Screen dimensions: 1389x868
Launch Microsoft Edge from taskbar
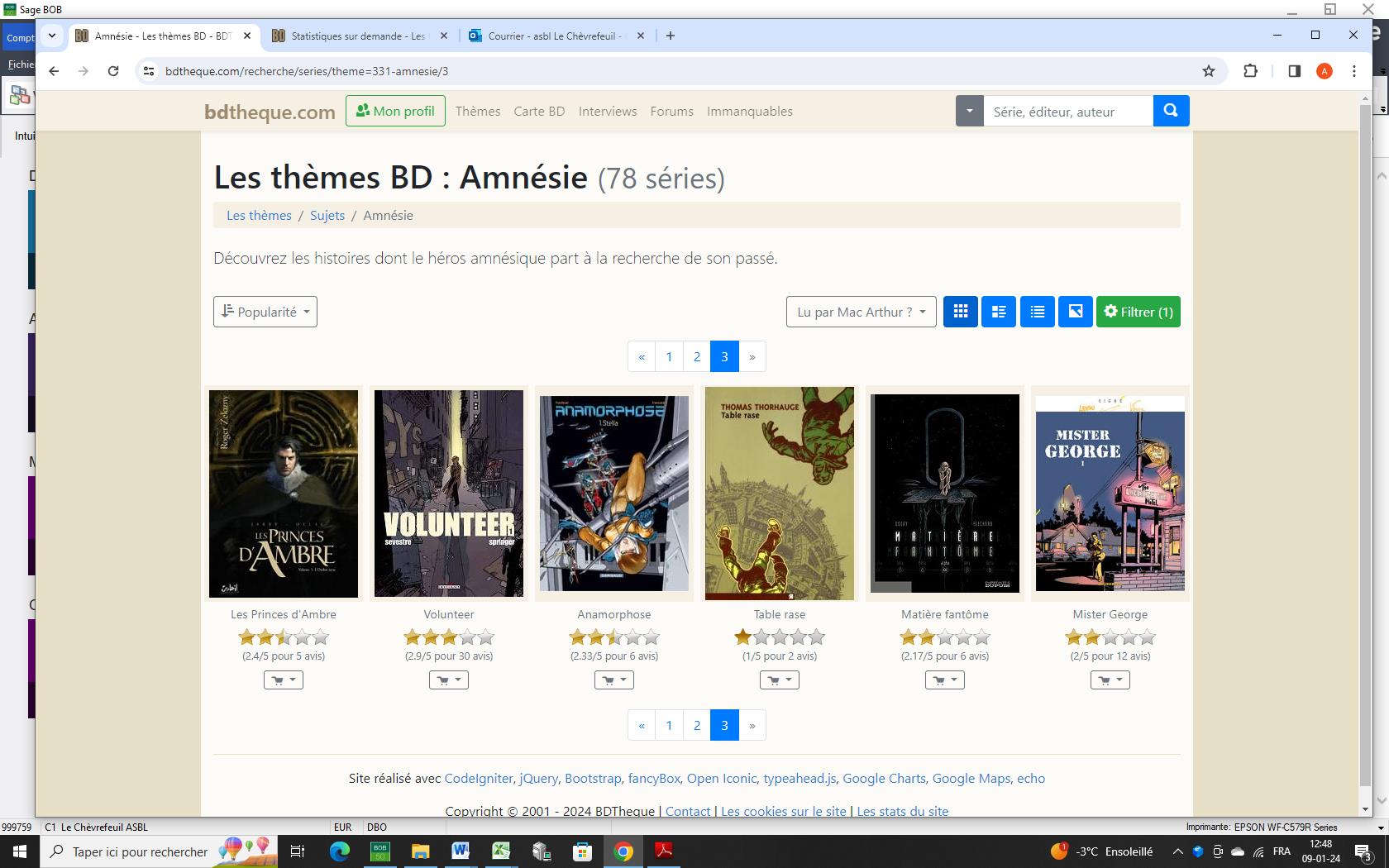(339, 851)
